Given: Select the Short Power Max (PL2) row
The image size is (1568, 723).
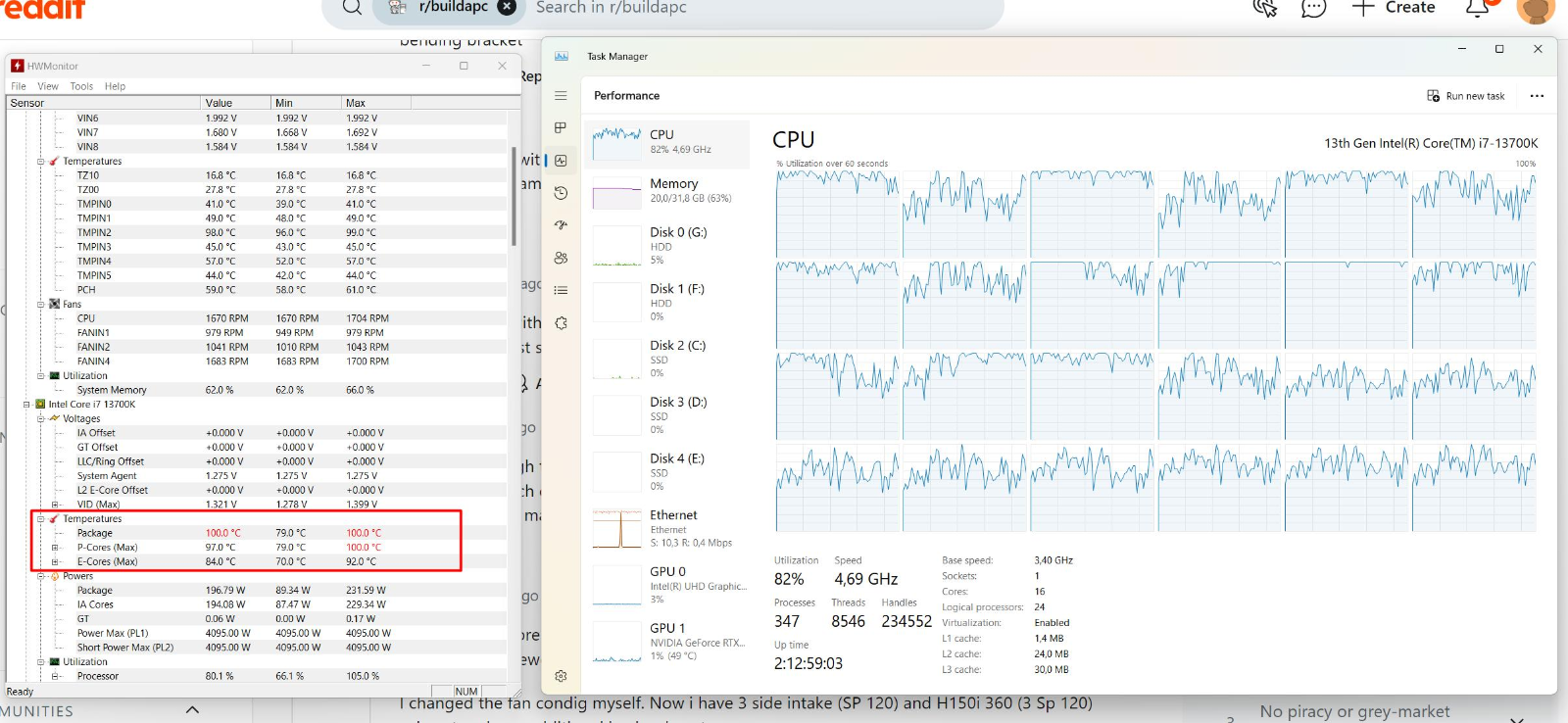Looking at the screenshot, I should pos(257,648).
